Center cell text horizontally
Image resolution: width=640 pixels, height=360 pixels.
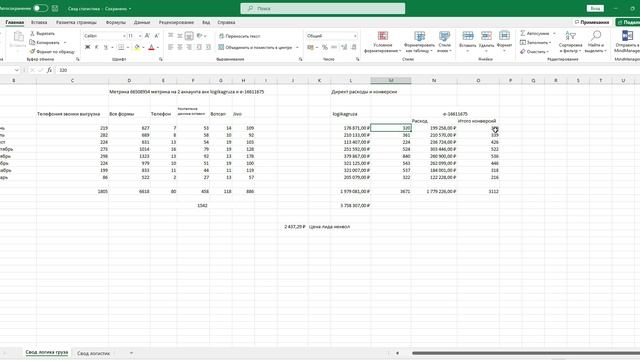coord(180,47)
